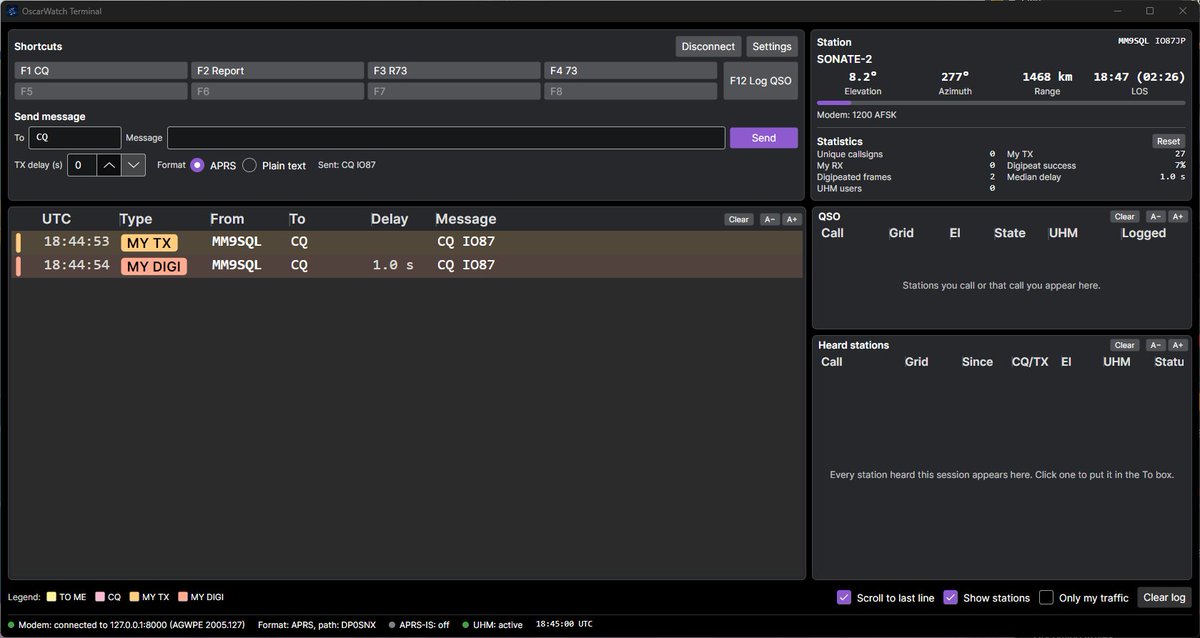Clear the Heard stations list
1200x638 pixels.
coord(1125,345)
